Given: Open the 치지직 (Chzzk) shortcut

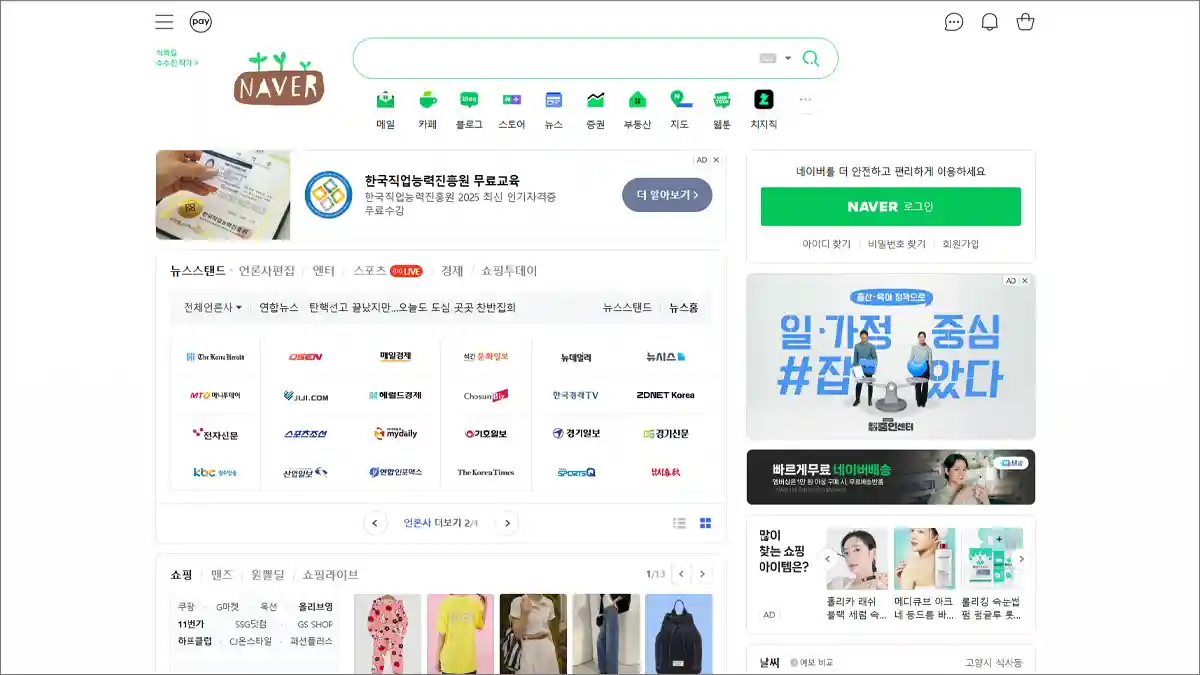Looking at the screenshot, I should click(764, 110).
